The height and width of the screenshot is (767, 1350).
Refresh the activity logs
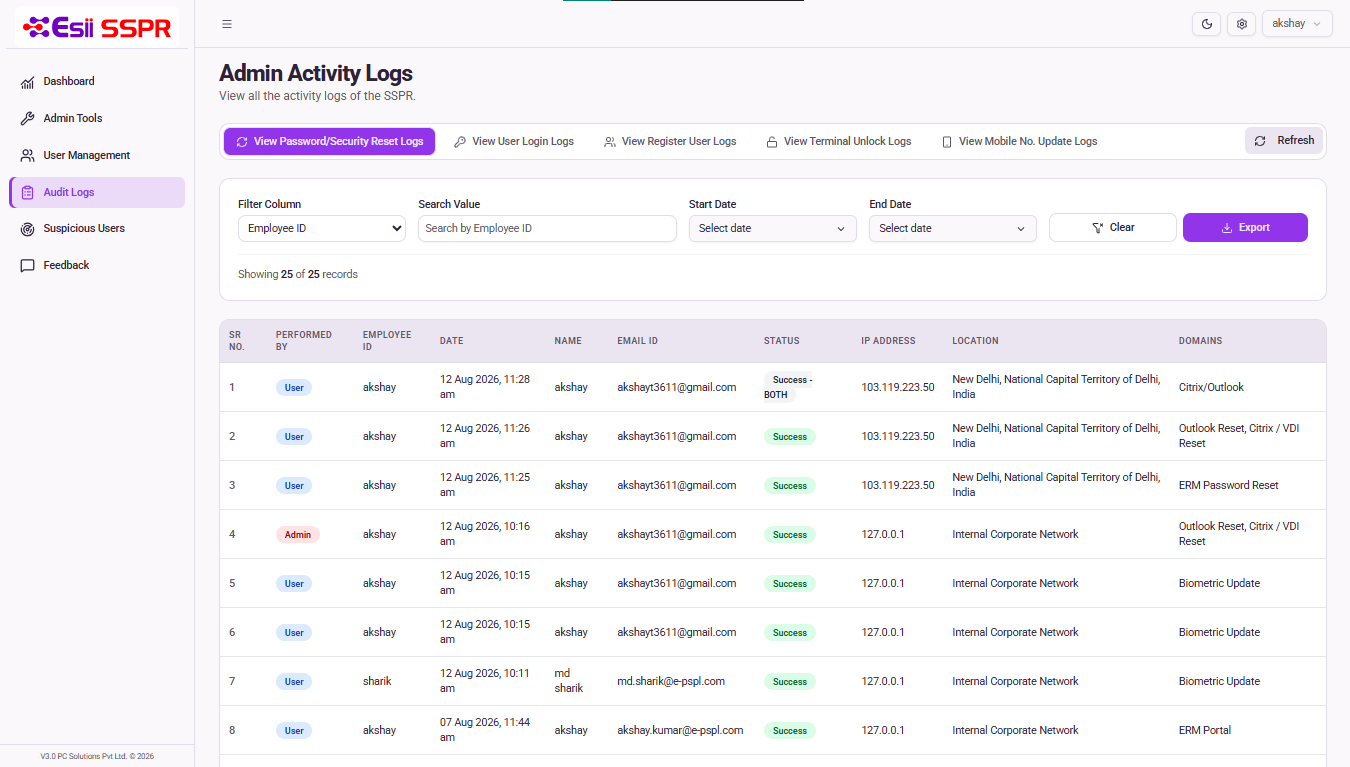1284,141
